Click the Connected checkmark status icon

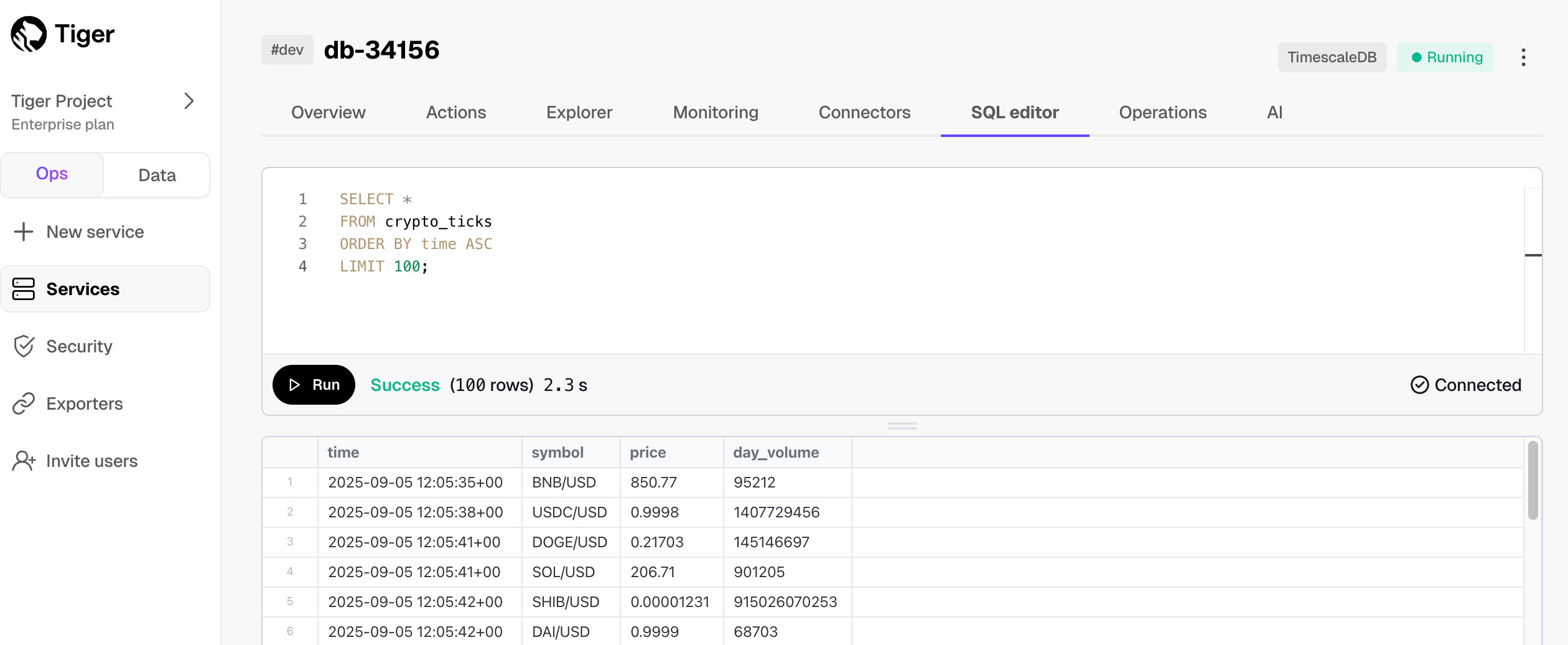pyautogui.click(x=1419, y=385)
